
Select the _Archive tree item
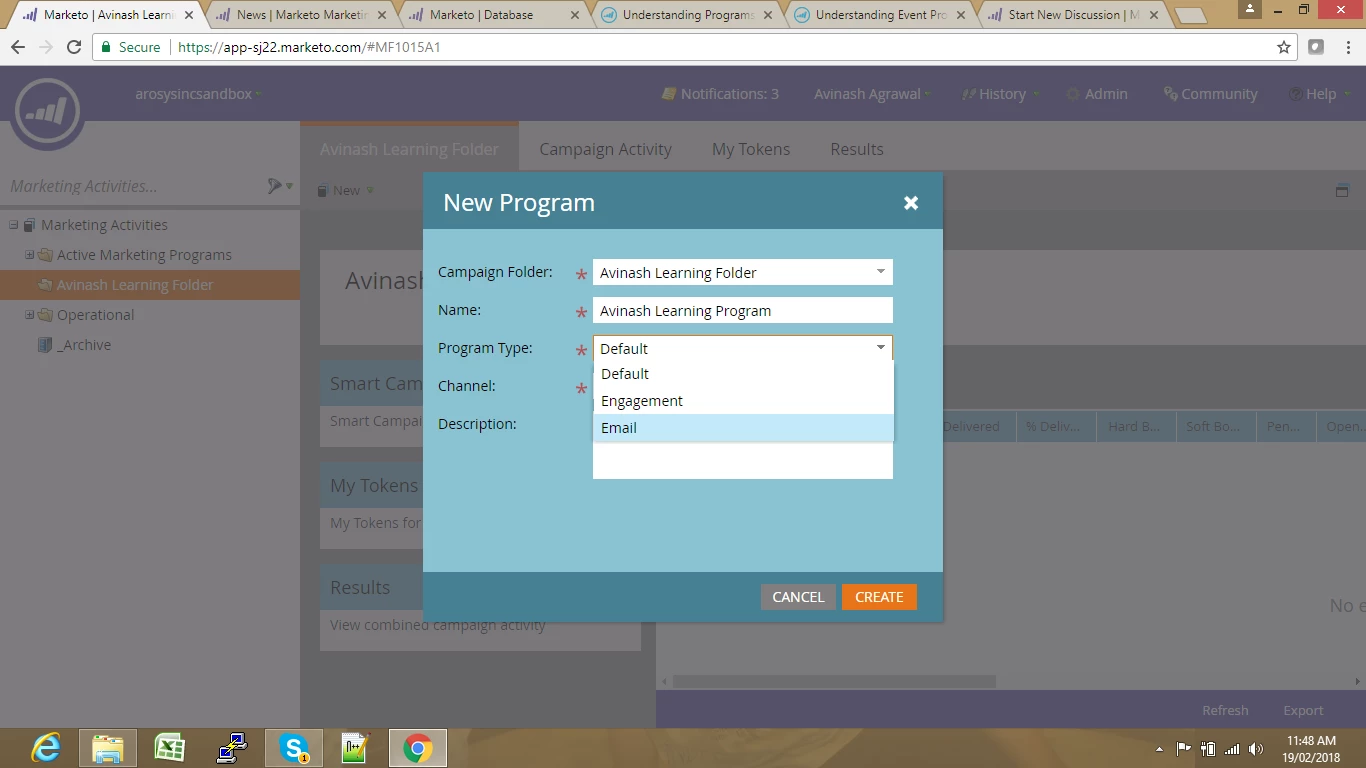84,345
